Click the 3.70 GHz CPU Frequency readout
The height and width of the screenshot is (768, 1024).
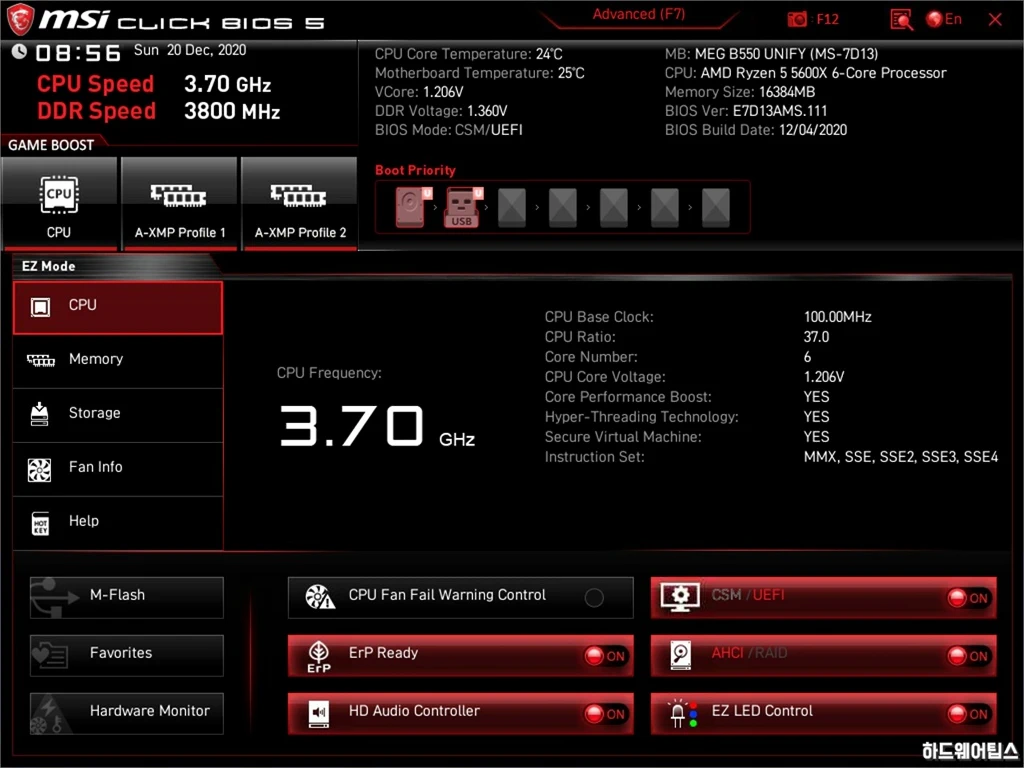[x=377, y=426]
